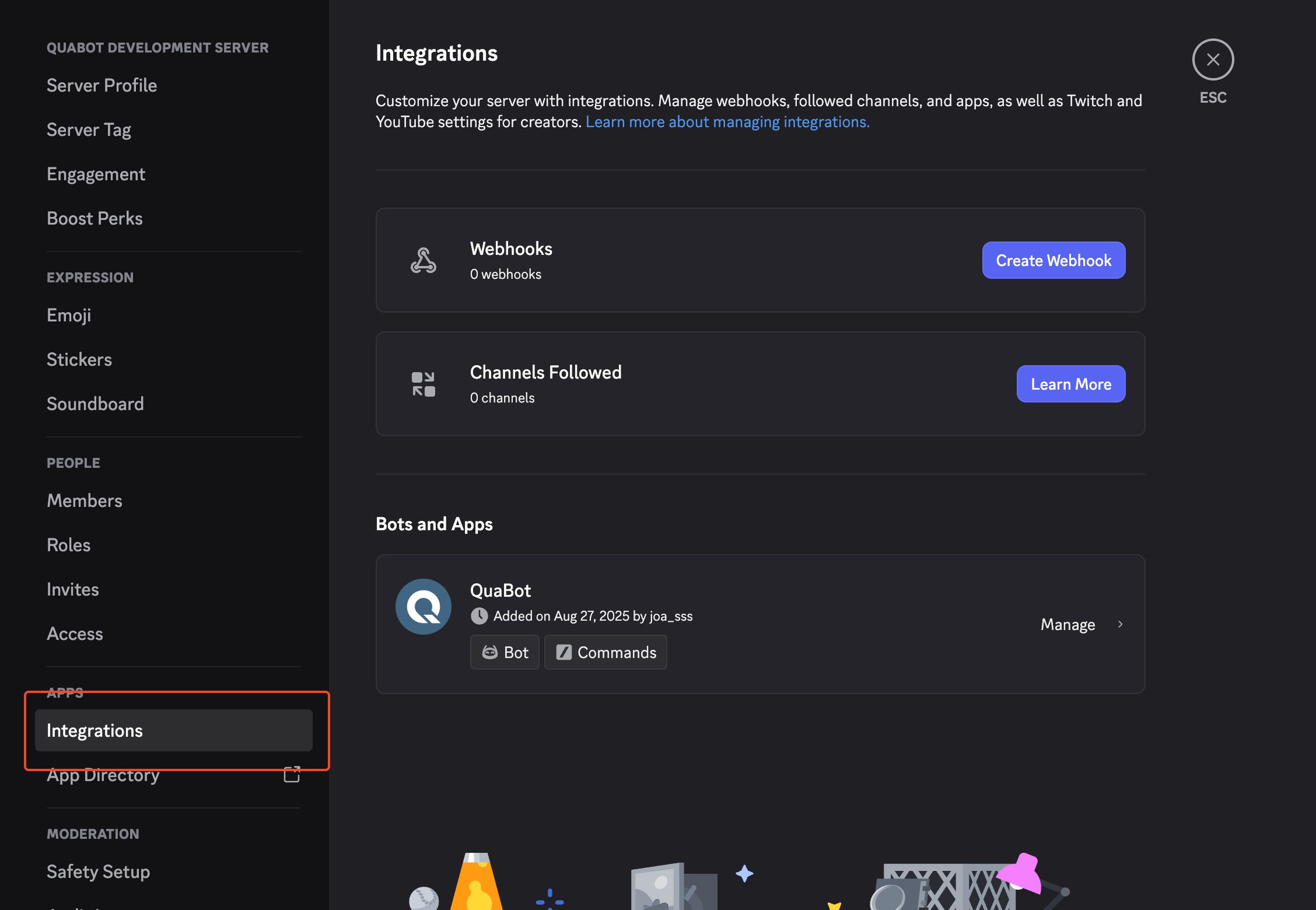
Task: Click the Bots and Apps heading
Action: [434, 524]
